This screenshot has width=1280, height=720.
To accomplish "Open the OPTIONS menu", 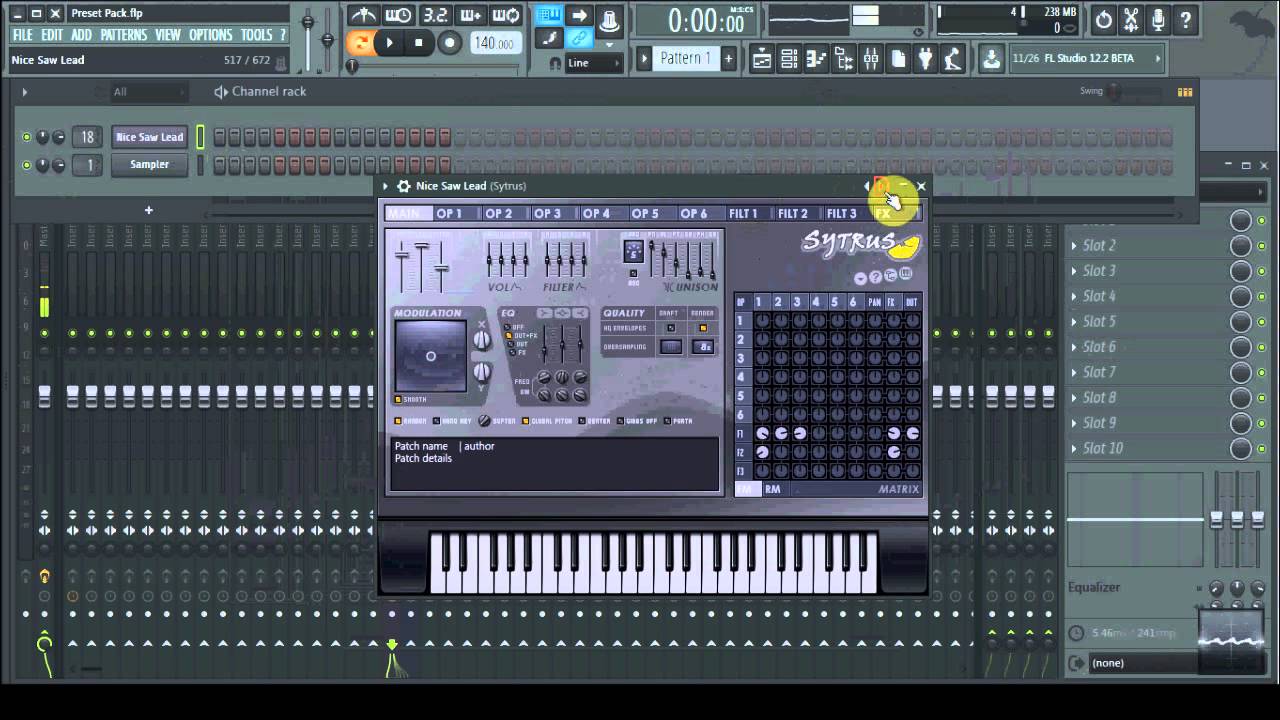I will coord(210,35).
